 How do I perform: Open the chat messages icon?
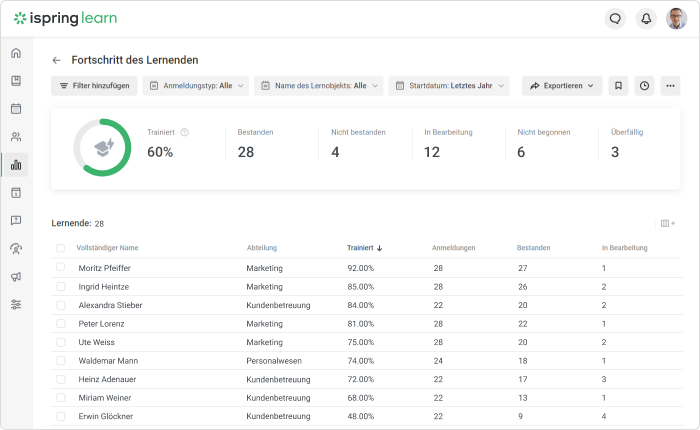(616, 18)
